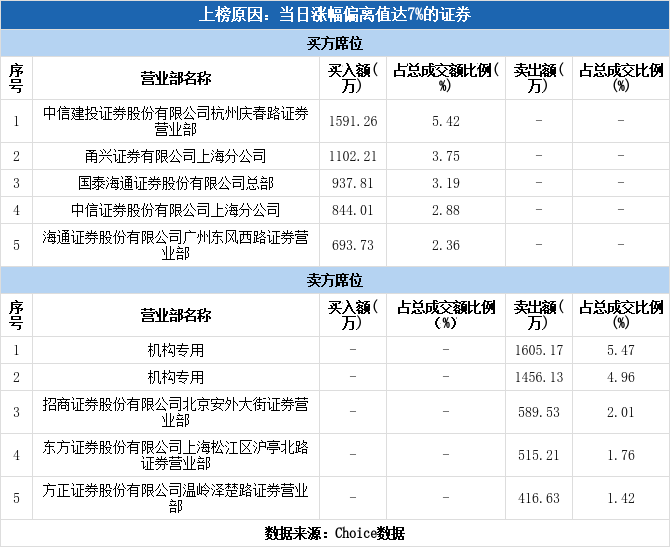Click buy amount 1102.21
The image size is (670, 547).
tap(353, 156)
